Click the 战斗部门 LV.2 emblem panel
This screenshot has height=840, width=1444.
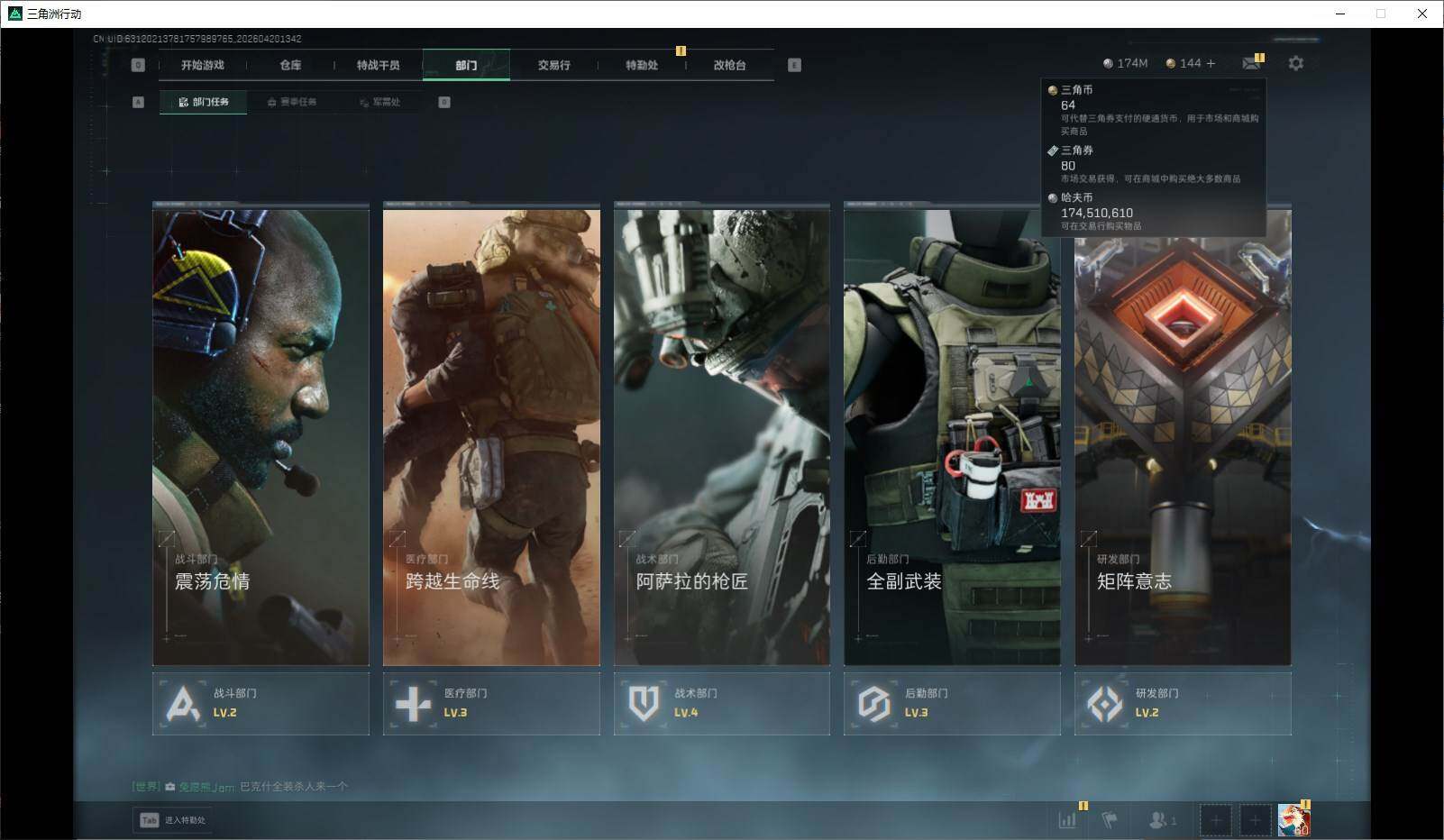pyautogui.click(x=260, y=703)
